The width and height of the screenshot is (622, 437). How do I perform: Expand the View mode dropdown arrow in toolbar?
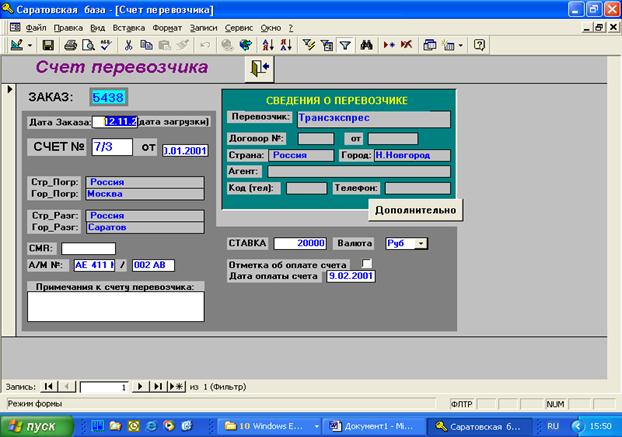coord(30,45)
